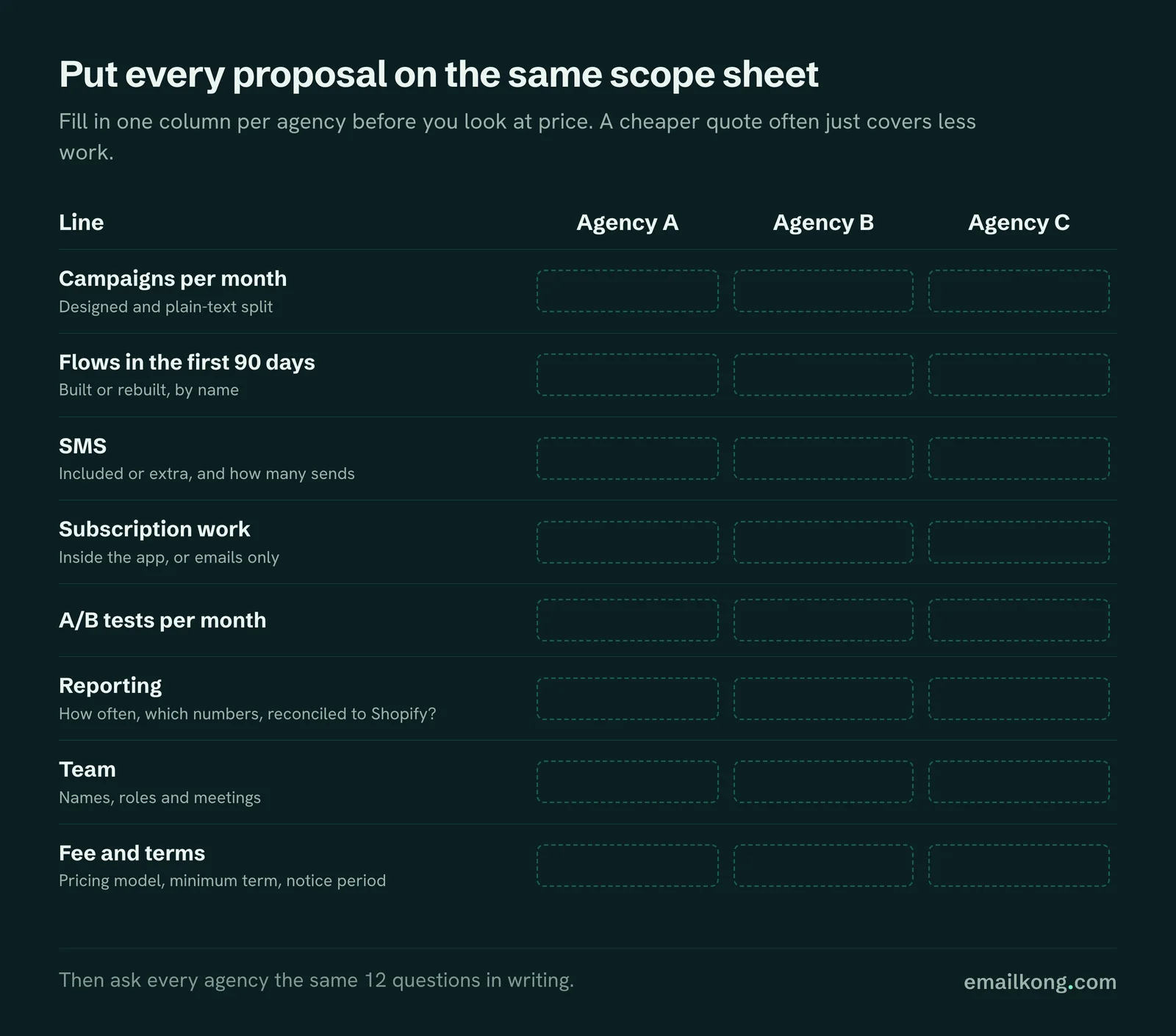This screenshot has height=1036, width=1176.
Task: Select Agency B cell in Flows in the first 90 days
Action: click(823, 375)
